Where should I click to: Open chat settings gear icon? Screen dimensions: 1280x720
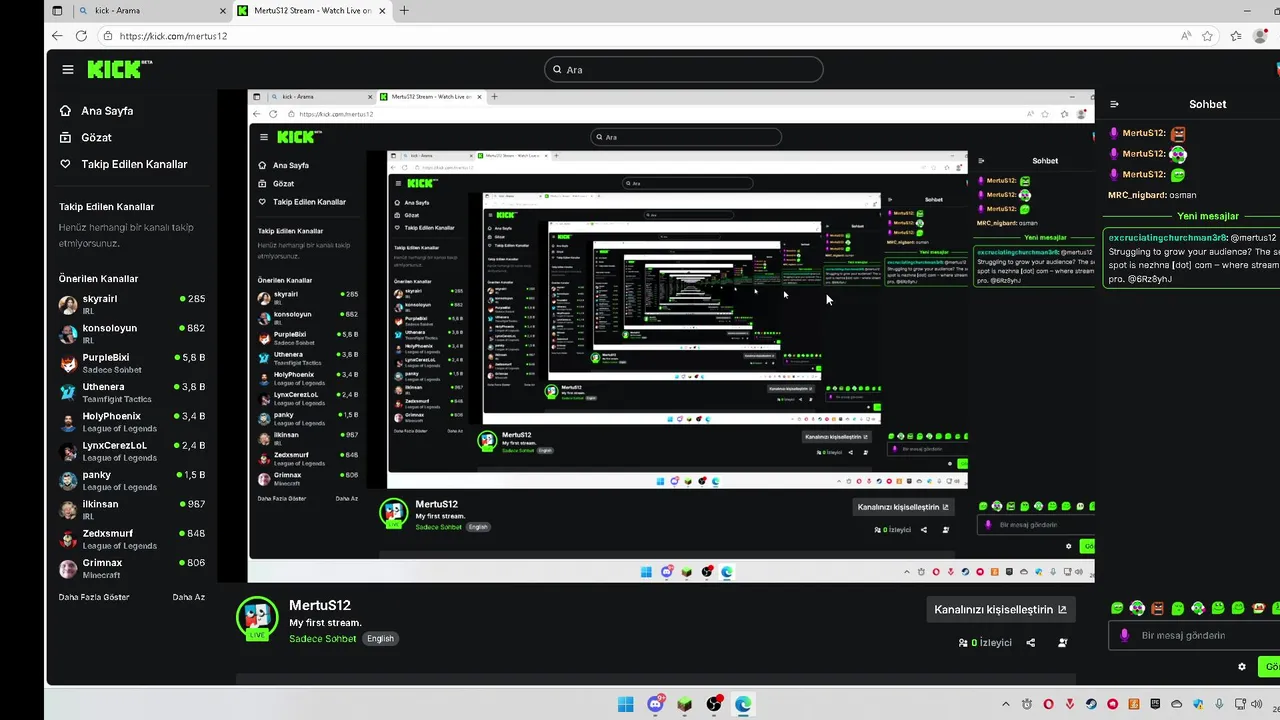[x=1242, y=667]
